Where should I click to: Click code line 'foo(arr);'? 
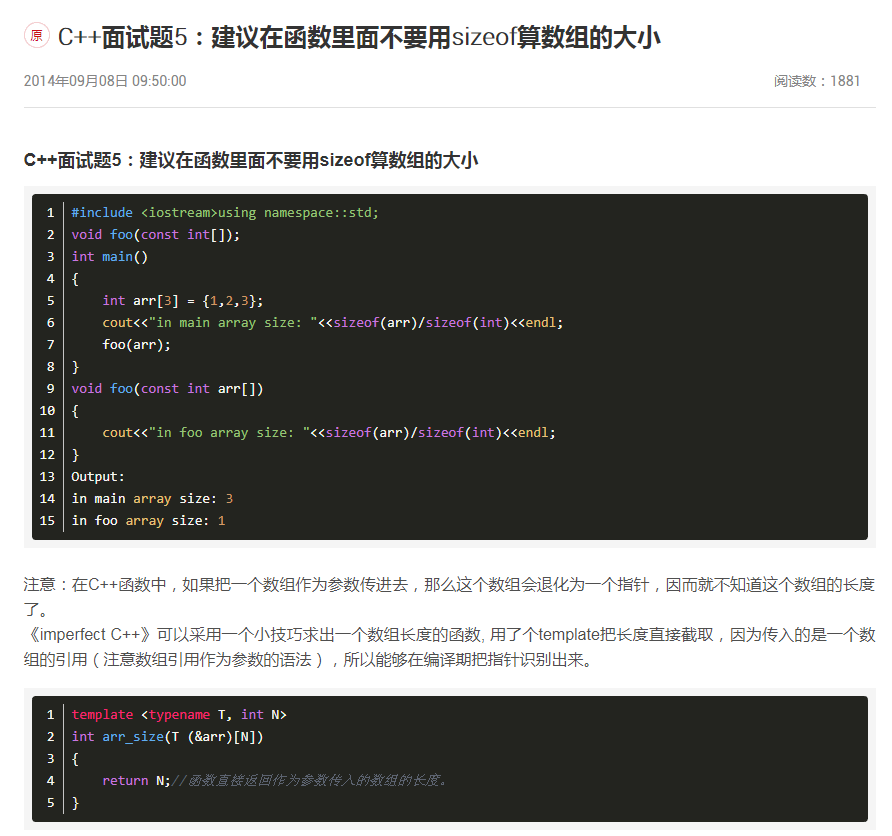point(136,345)
